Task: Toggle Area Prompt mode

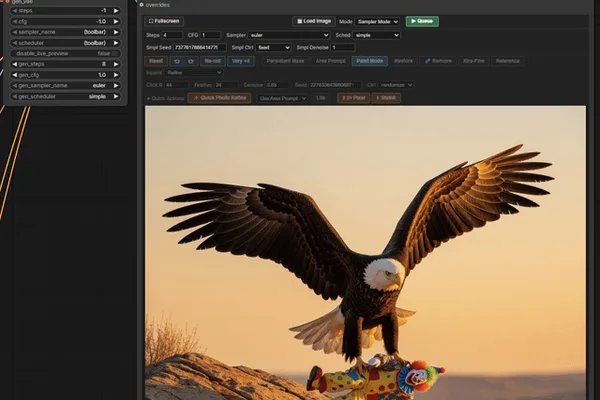Action: pyautogui.click(x=330, y=61)
